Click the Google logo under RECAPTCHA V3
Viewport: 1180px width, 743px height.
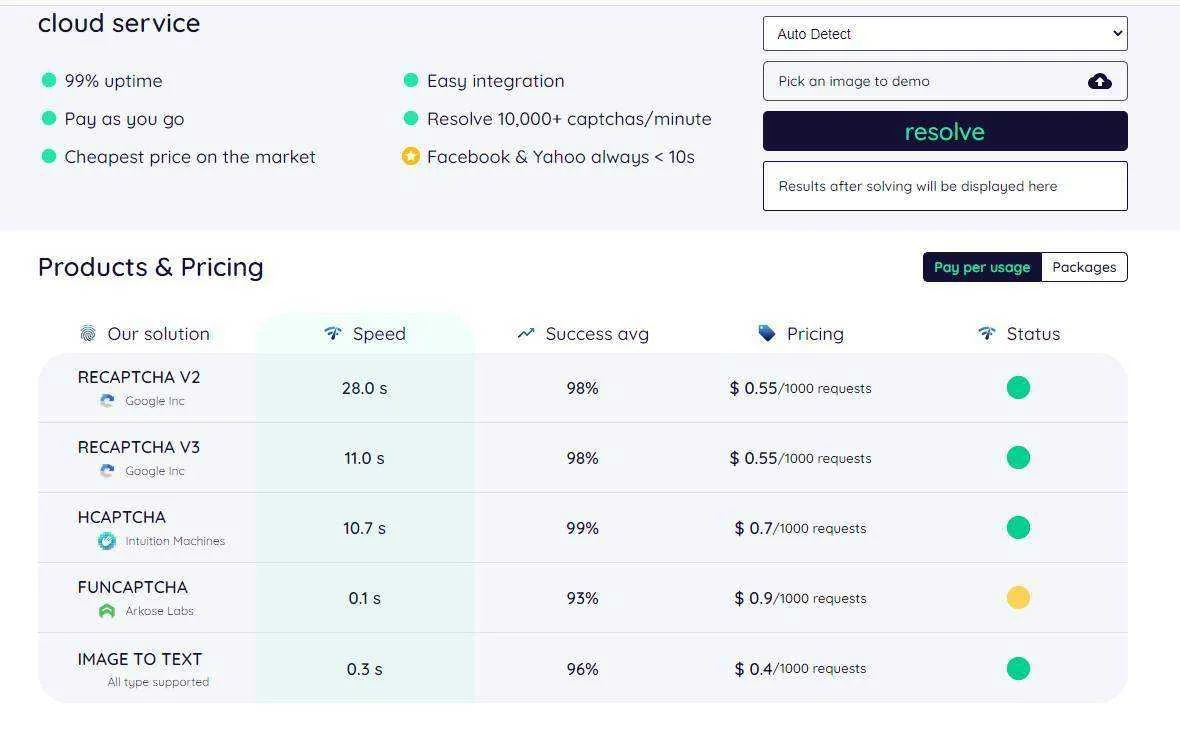108,471
